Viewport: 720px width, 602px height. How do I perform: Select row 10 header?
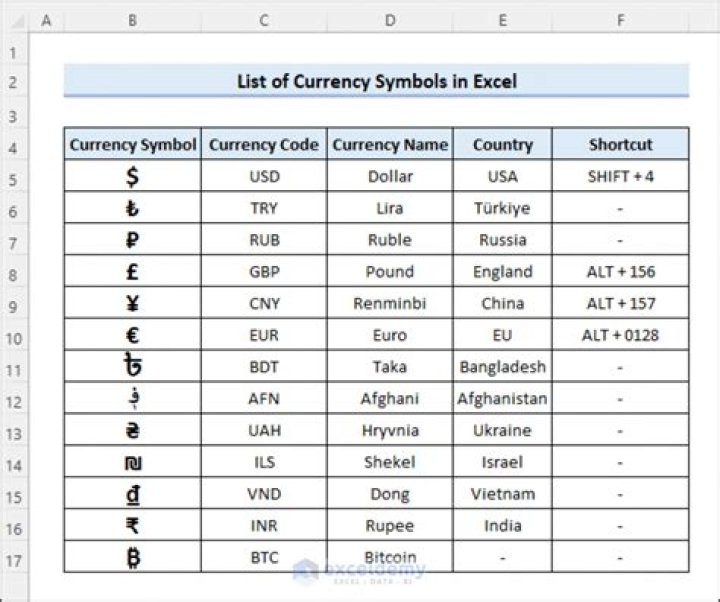(14, 336)
